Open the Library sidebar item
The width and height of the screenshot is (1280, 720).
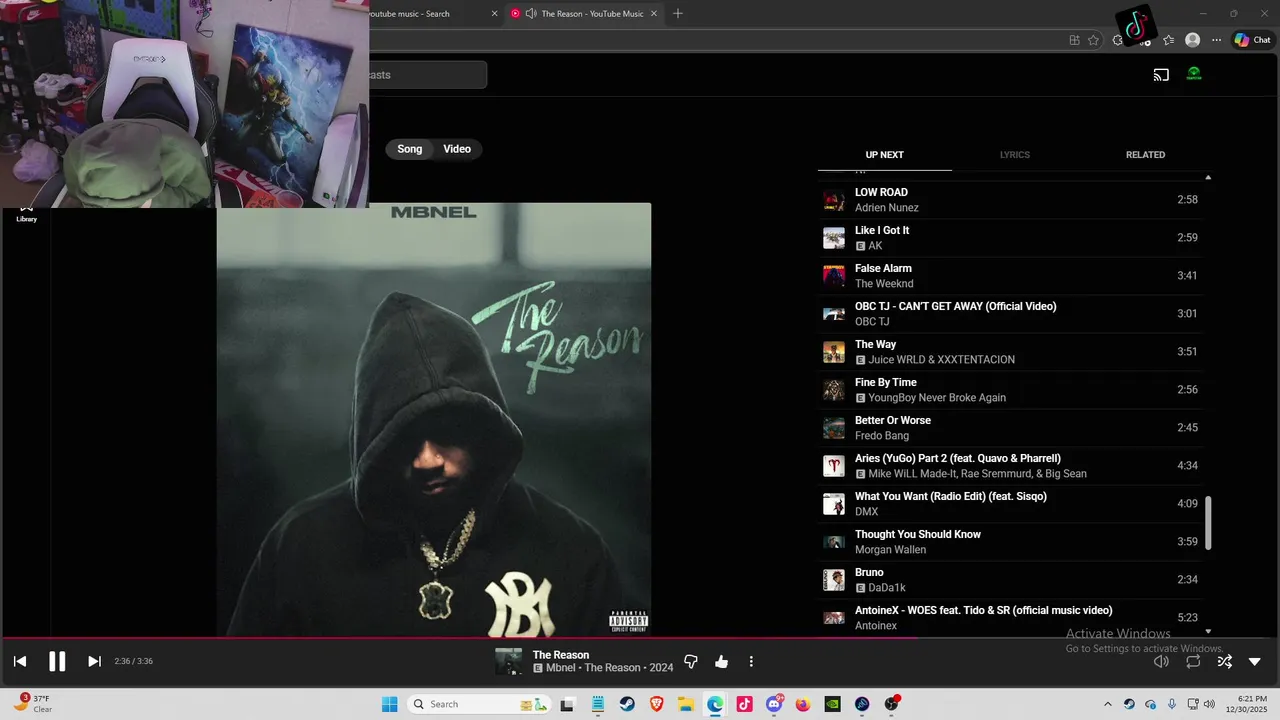(x=26, y=214)
